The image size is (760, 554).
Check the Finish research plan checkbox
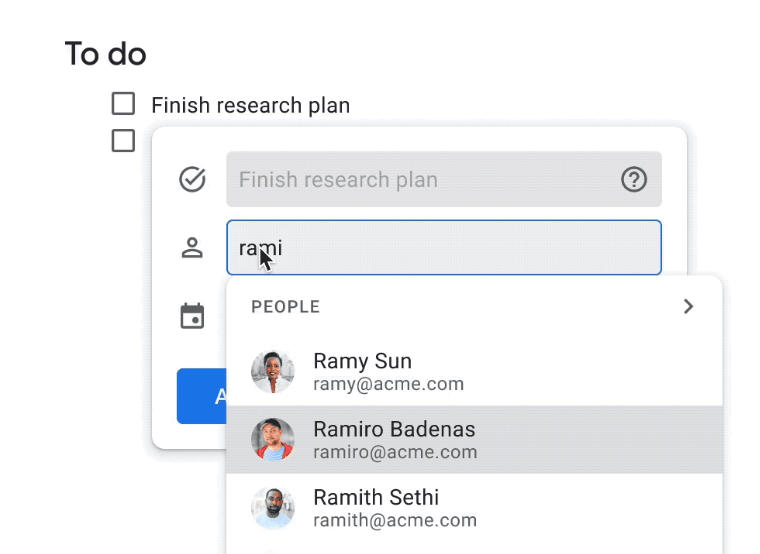123,103
